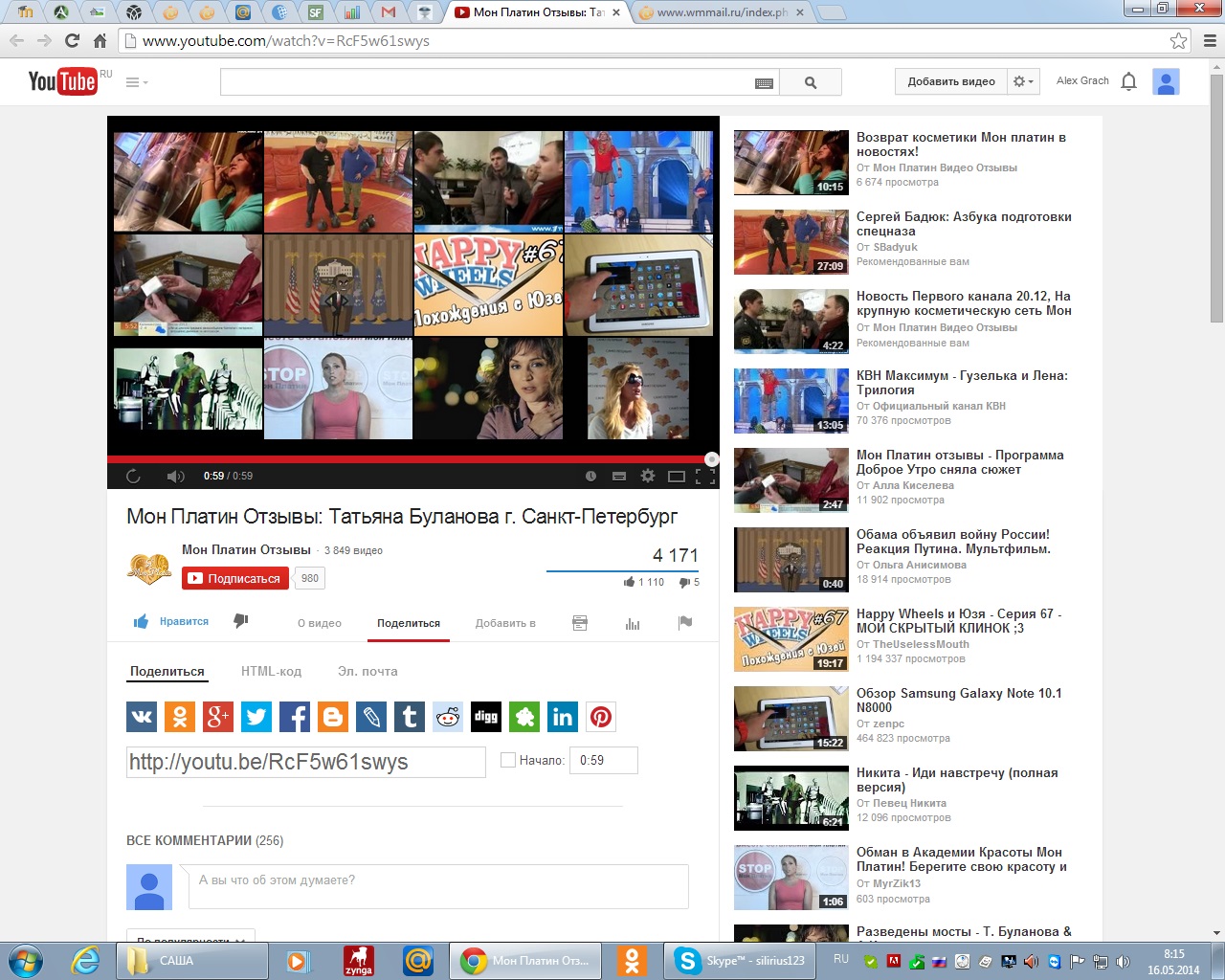Click the start time field 0:59

[x=603, y=760]
